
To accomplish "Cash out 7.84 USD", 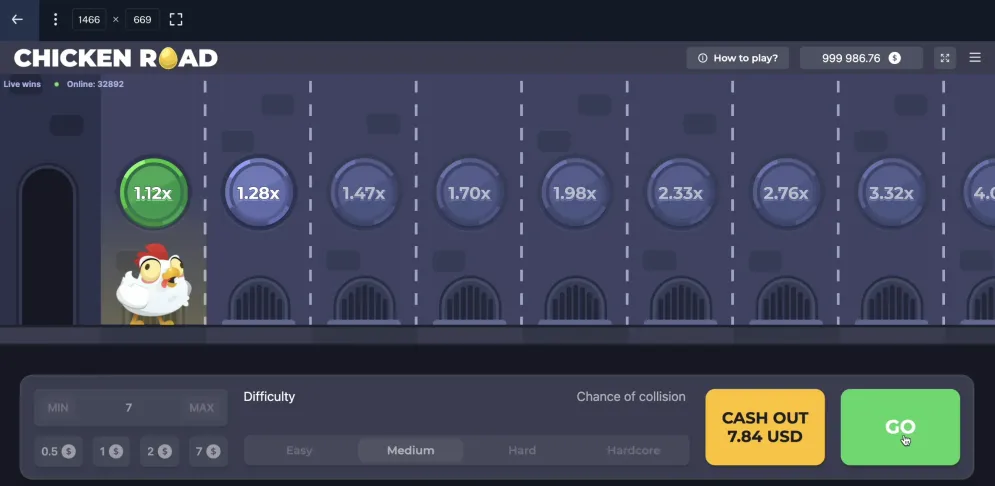I will [765, 427].
